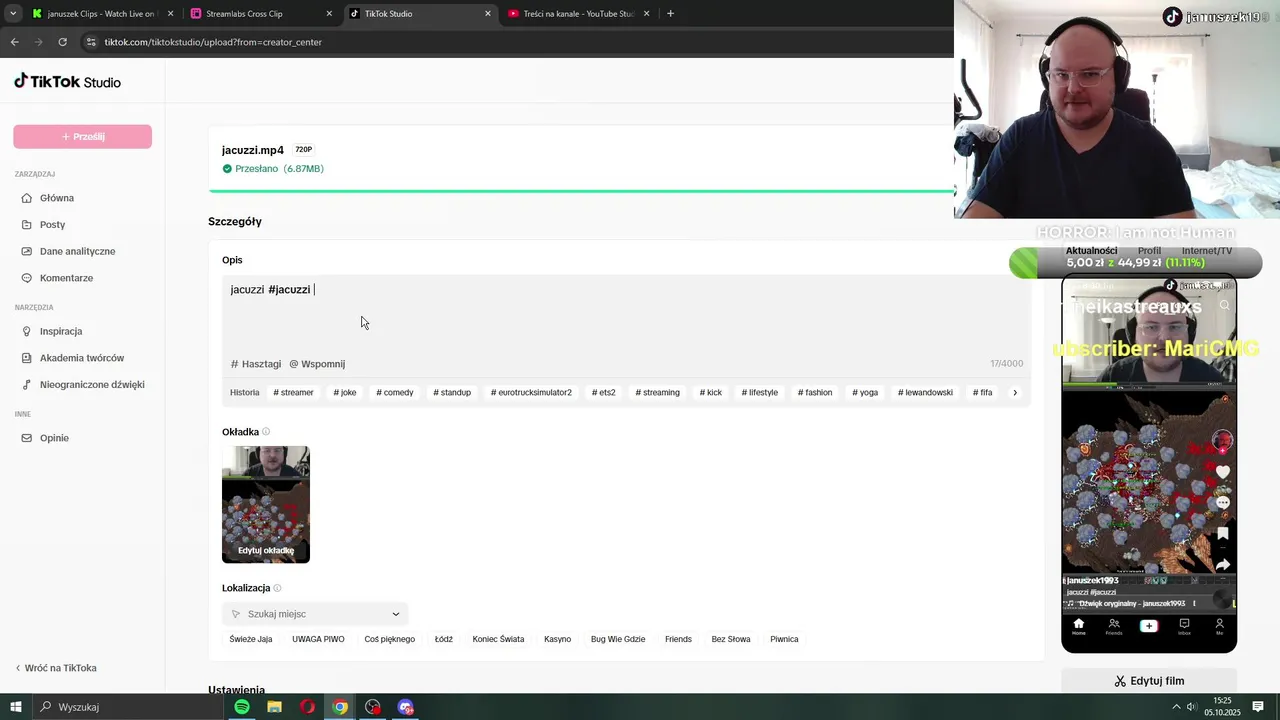Open notification center on taskbar

tap(1258, 707)
